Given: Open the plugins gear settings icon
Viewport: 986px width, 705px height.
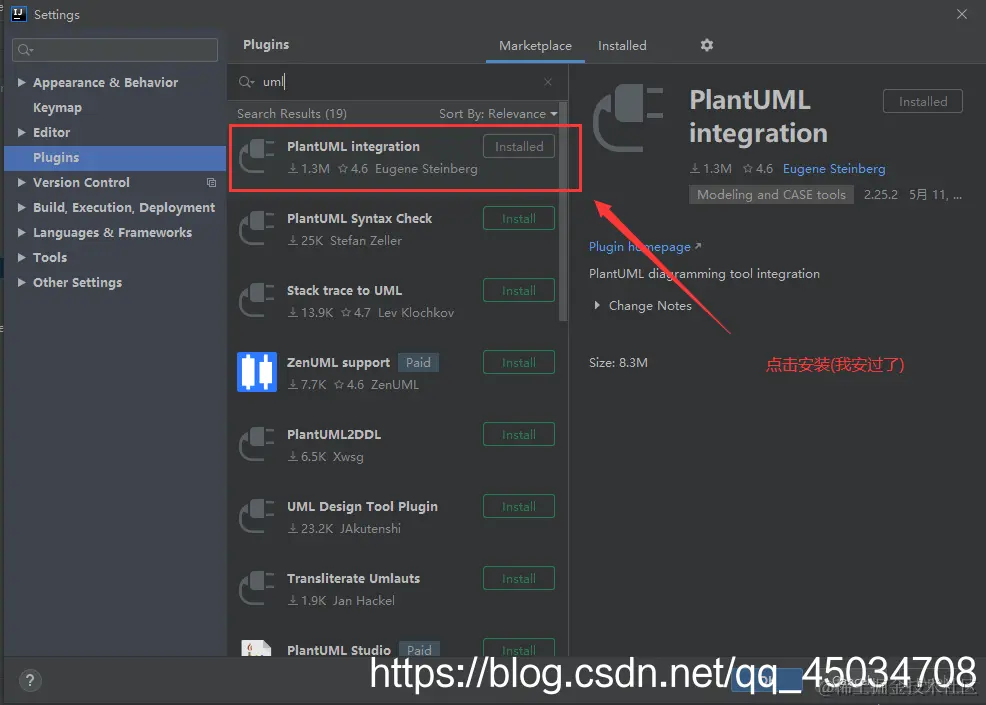Looking at the screenshot, I should 707,45.
